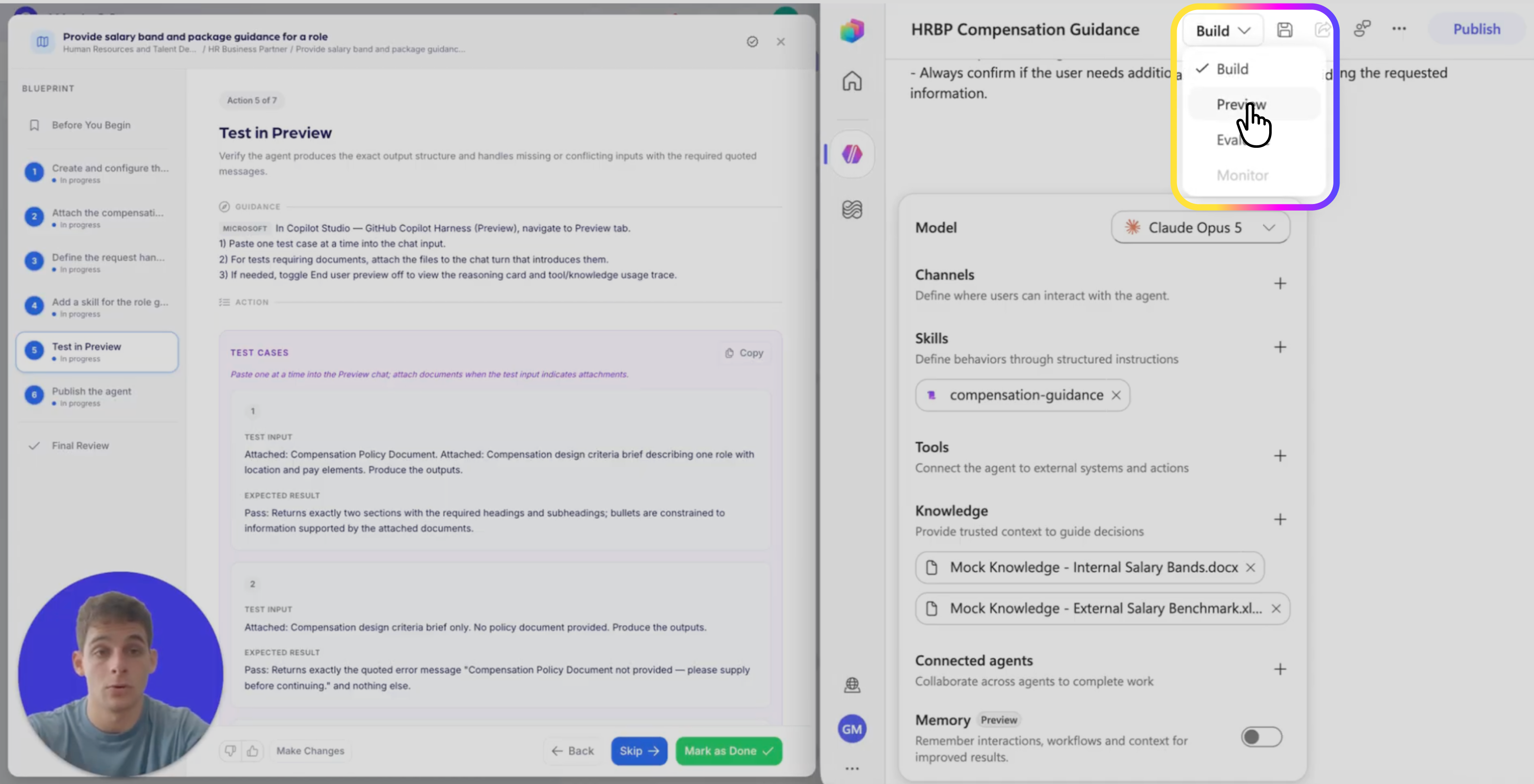Click the colorful app logo in sidebar
The width and height of the screenshot is (1534, 784).
click(x=851, y=30)
